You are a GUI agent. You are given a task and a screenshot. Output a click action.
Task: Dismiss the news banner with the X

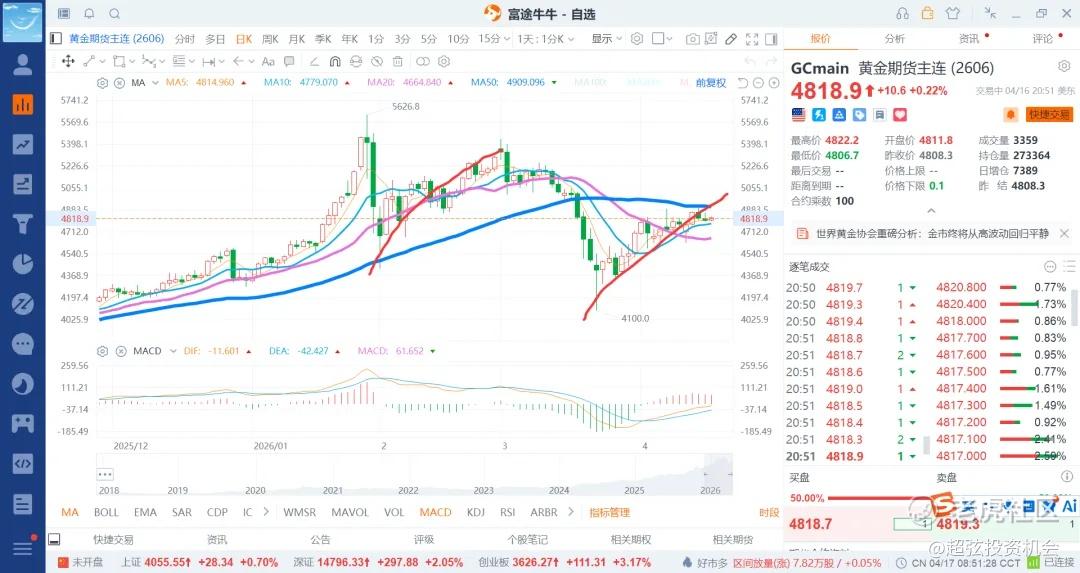coord(1064,234)
